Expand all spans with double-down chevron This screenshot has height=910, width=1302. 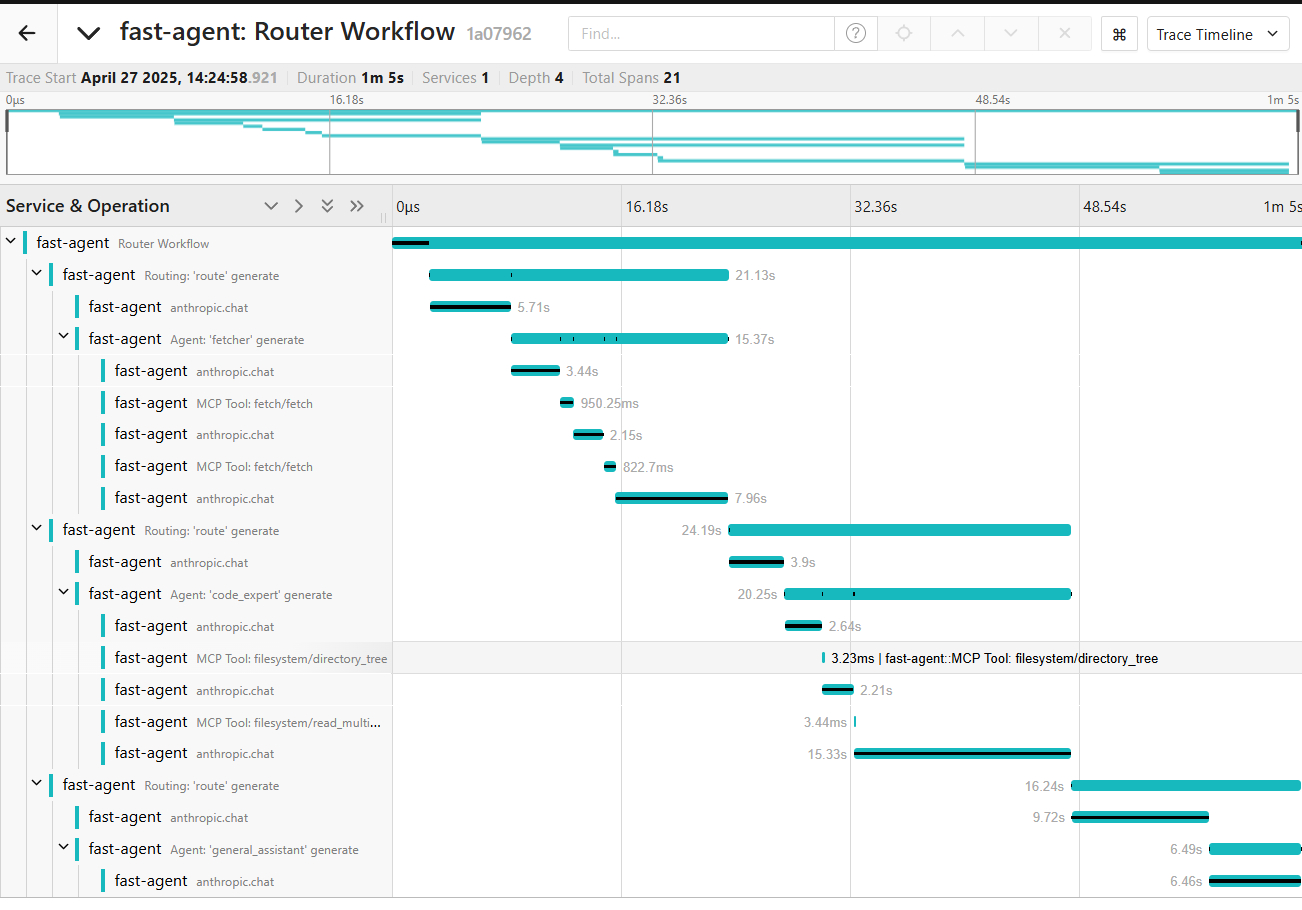tap(327, 206)
